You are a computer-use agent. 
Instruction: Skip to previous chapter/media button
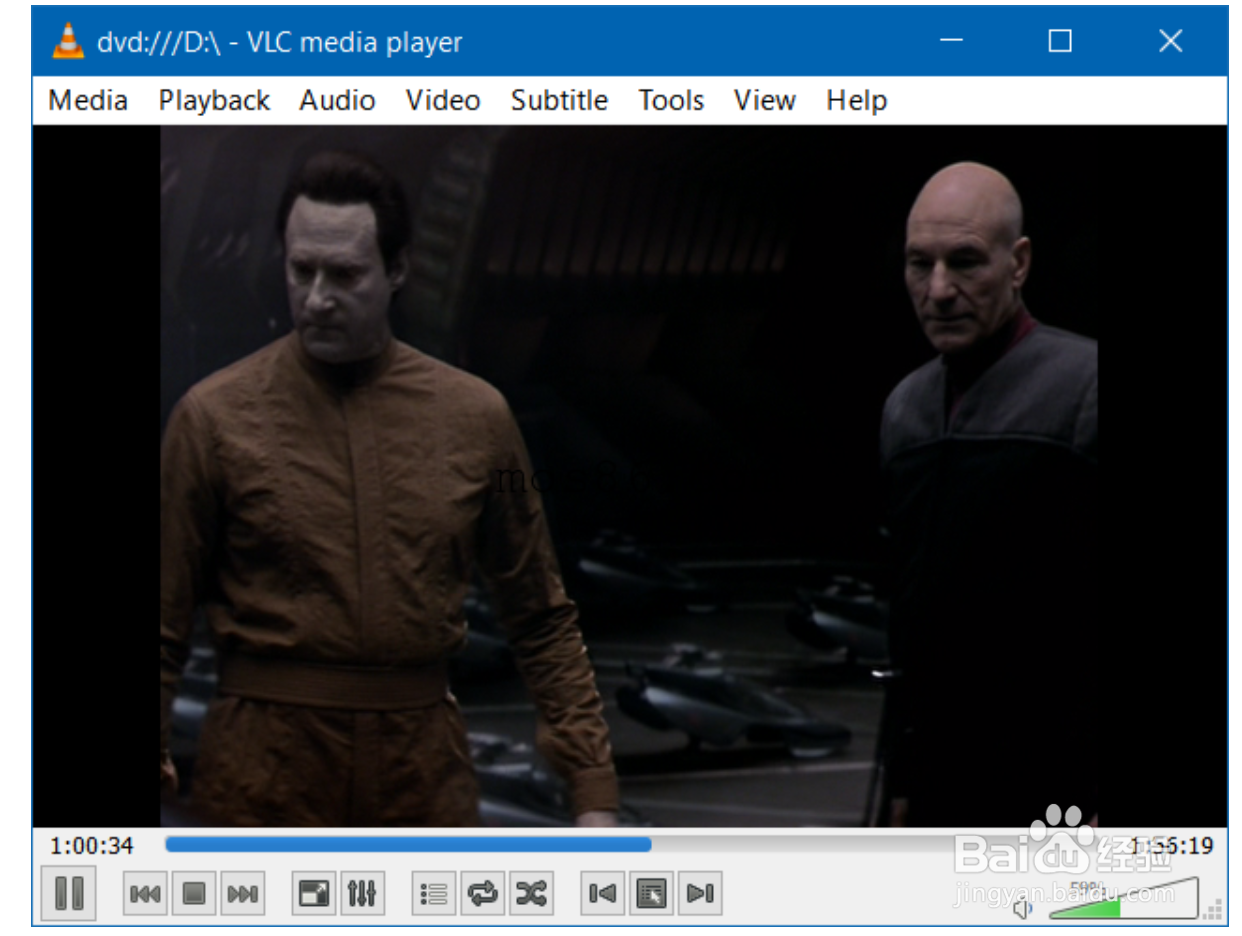(145, 894)
